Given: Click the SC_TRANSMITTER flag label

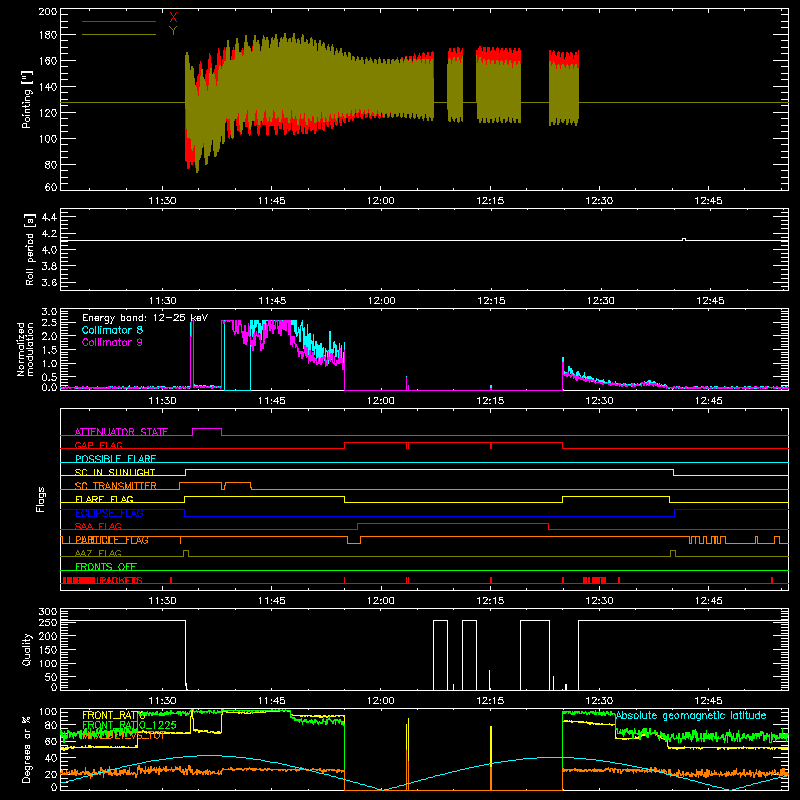Looking at the screenshot, I should click(115, 486).
